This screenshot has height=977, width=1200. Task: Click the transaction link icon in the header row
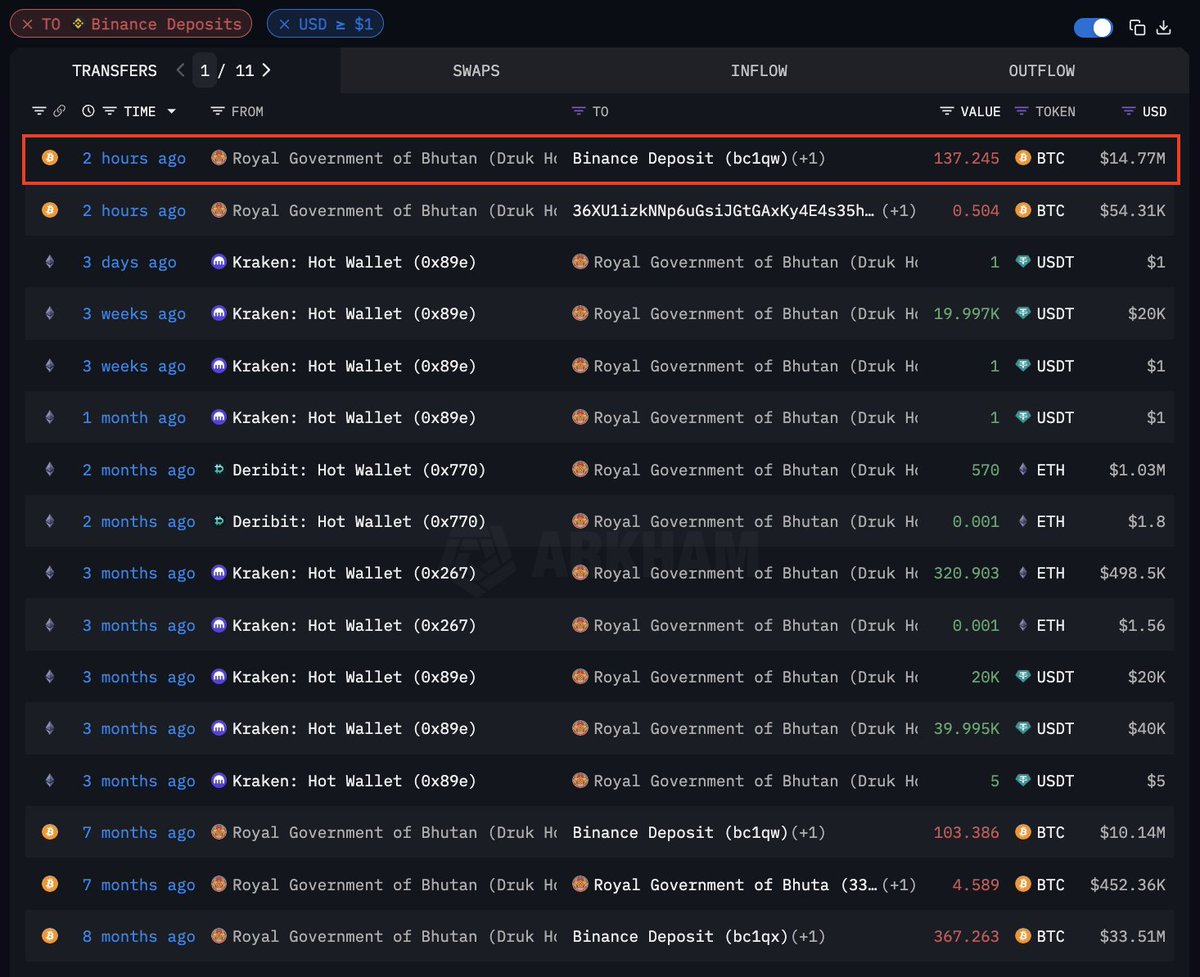[x=59, y=111]
